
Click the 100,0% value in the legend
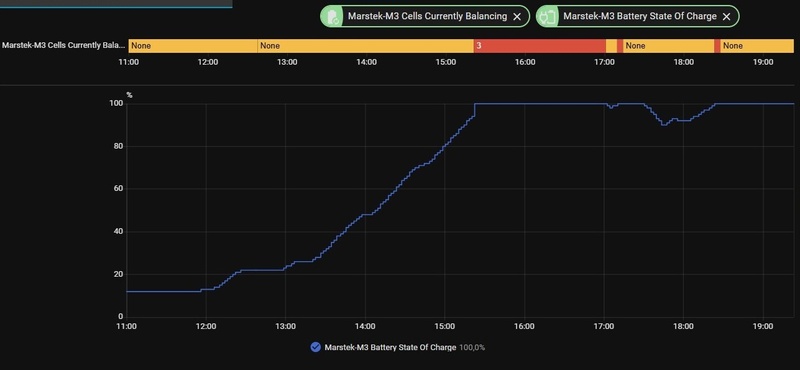point(472,348)
